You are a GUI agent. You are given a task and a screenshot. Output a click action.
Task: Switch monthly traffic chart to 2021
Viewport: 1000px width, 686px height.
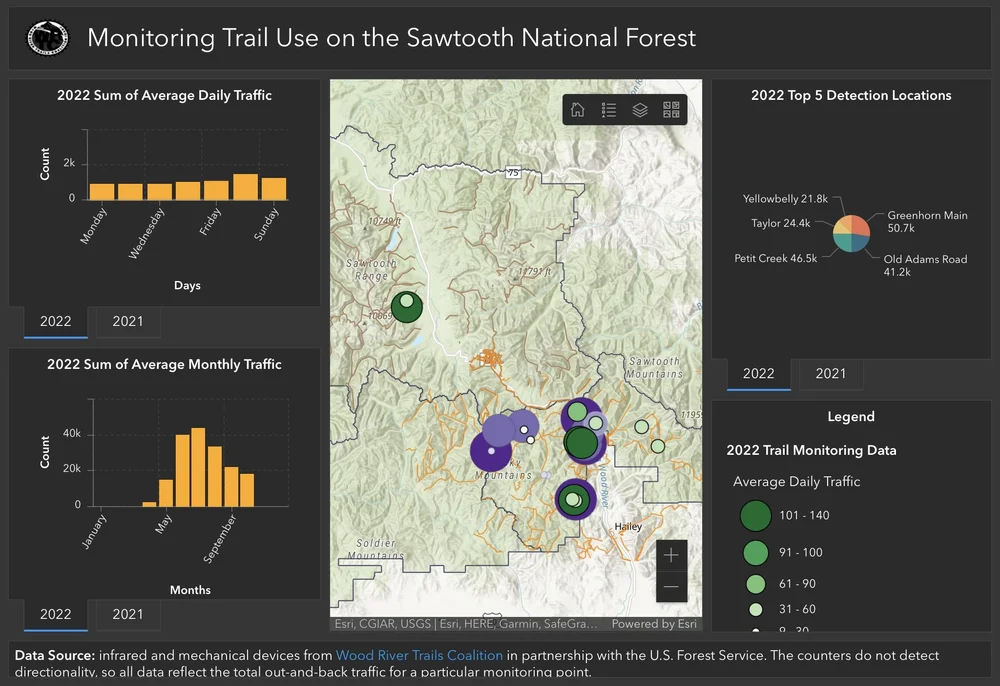[127, 615]
